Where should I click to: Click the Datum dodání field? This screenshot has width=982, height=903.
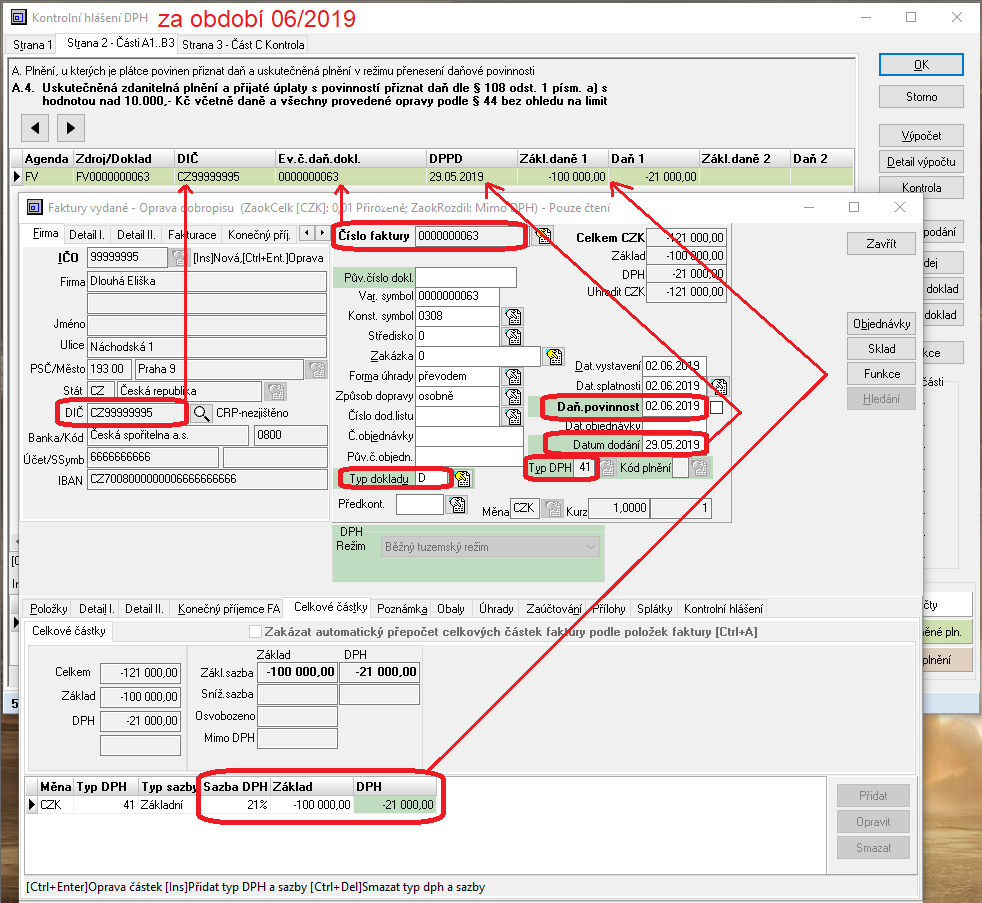pyautogui.click(x=674, y=445)
